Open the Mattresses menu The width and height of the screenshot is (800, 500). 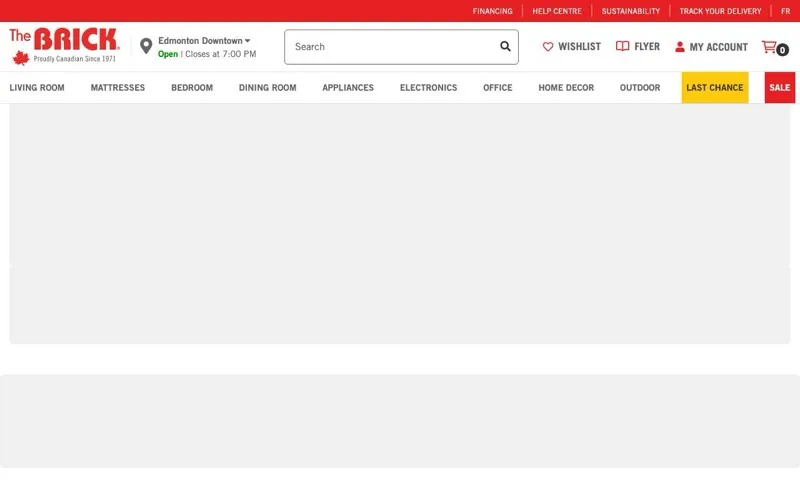click(118, 88)
